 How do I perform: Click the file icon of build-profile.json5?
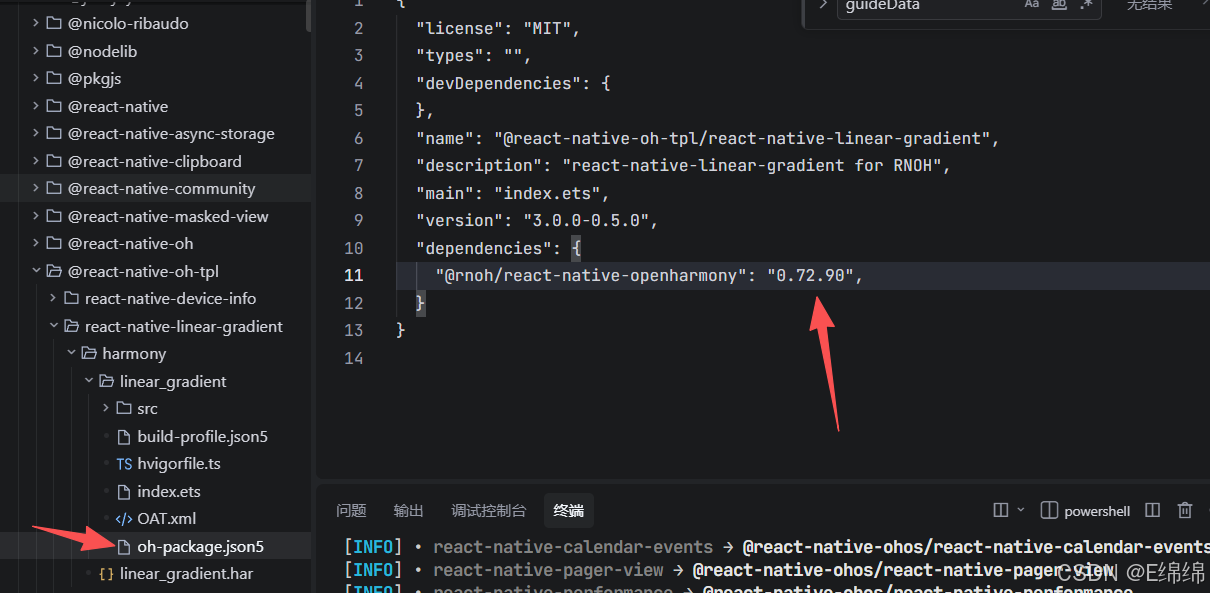point(124,436)
